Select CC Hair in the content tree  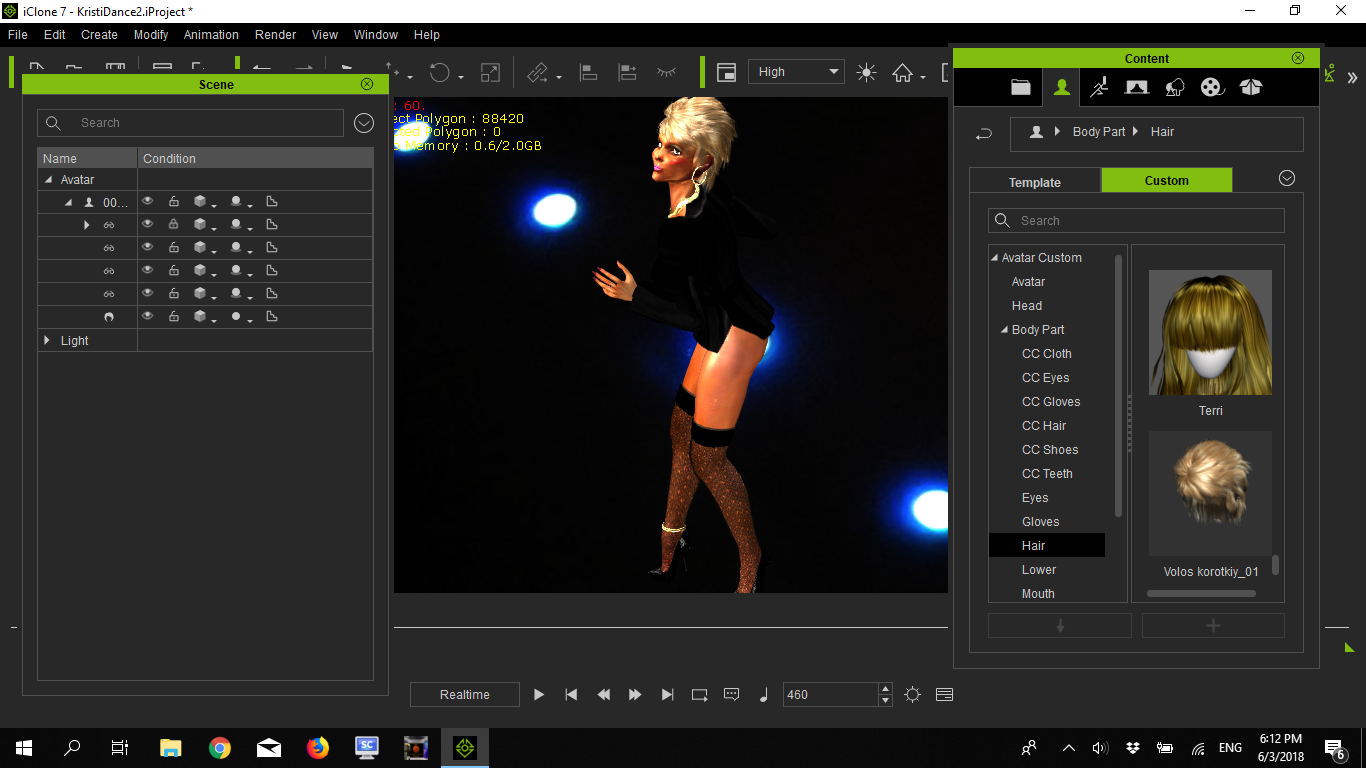(1044, 426)
